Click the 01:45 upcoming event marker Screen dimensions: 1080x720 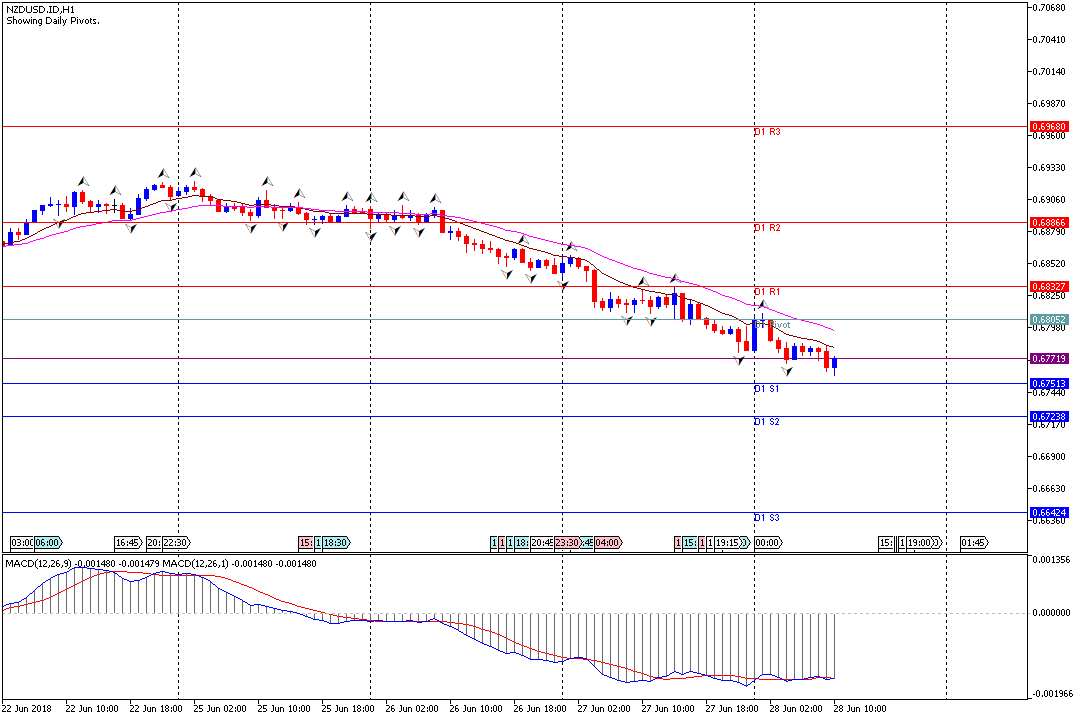coord(974,543)
